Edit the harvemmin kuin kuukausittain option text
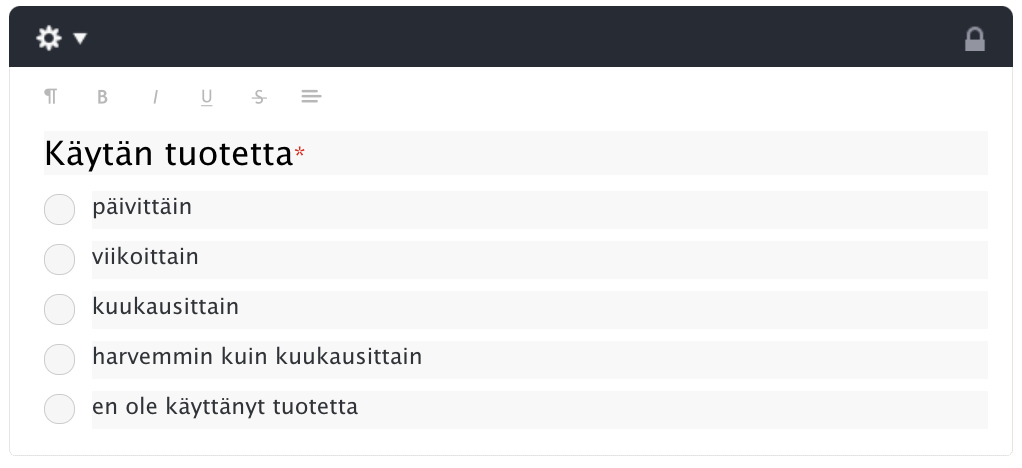1022x468 pixels. [x=540, y=360]
